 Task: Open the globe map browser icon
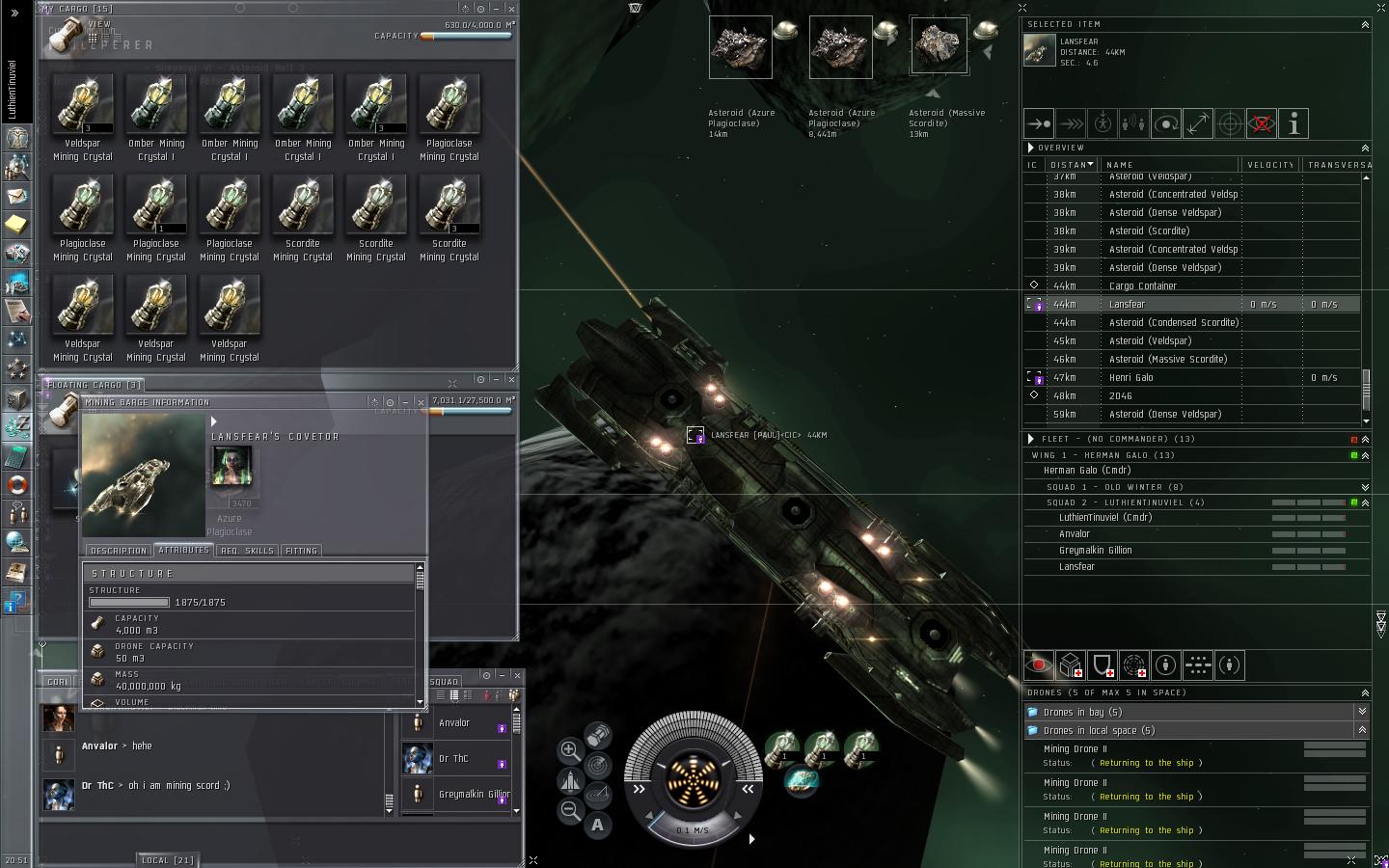[x=16, y=542]
